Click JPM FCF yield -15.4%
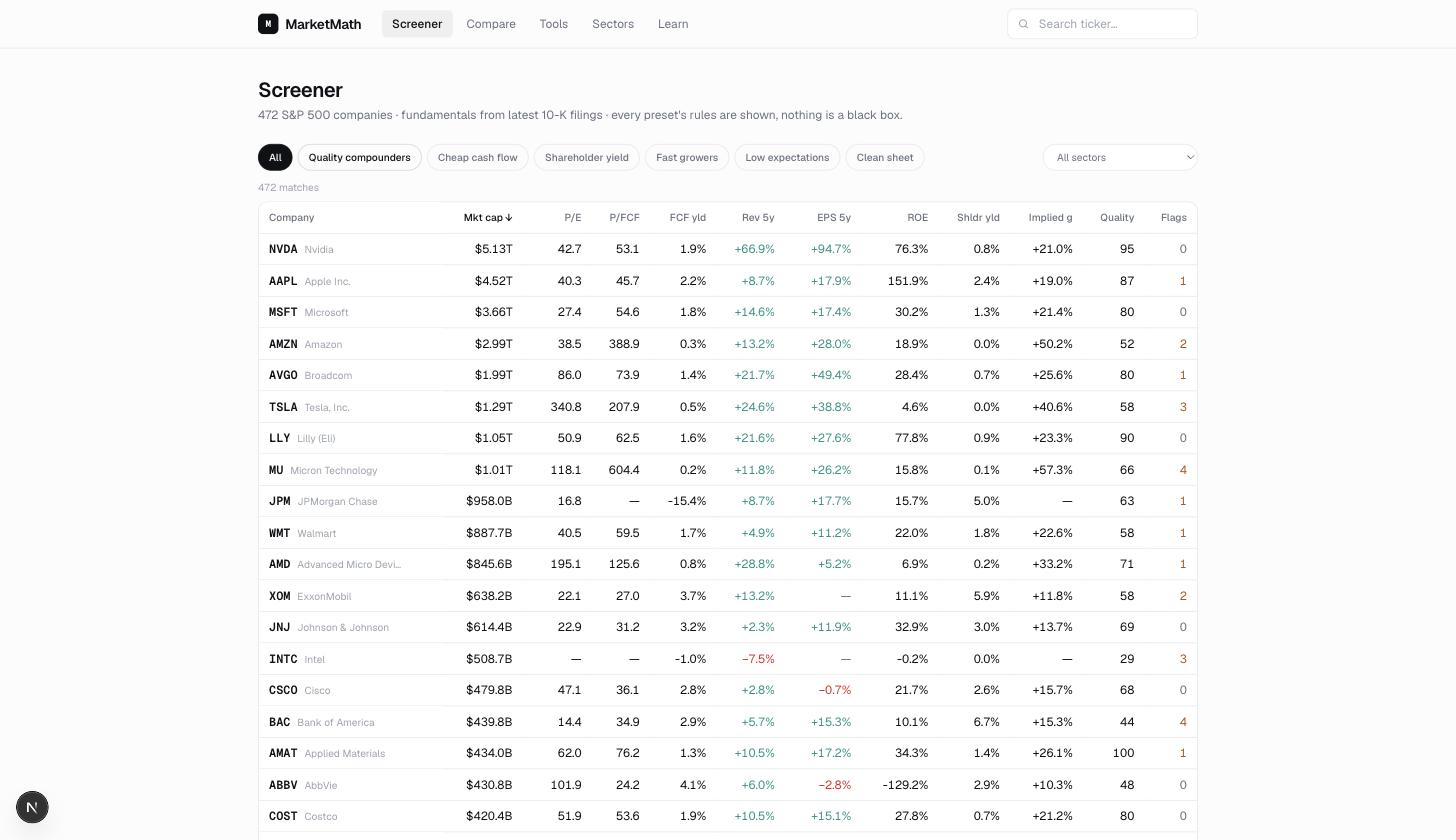The width and height of the screenshot is (1456, 840). click(687, 501)
